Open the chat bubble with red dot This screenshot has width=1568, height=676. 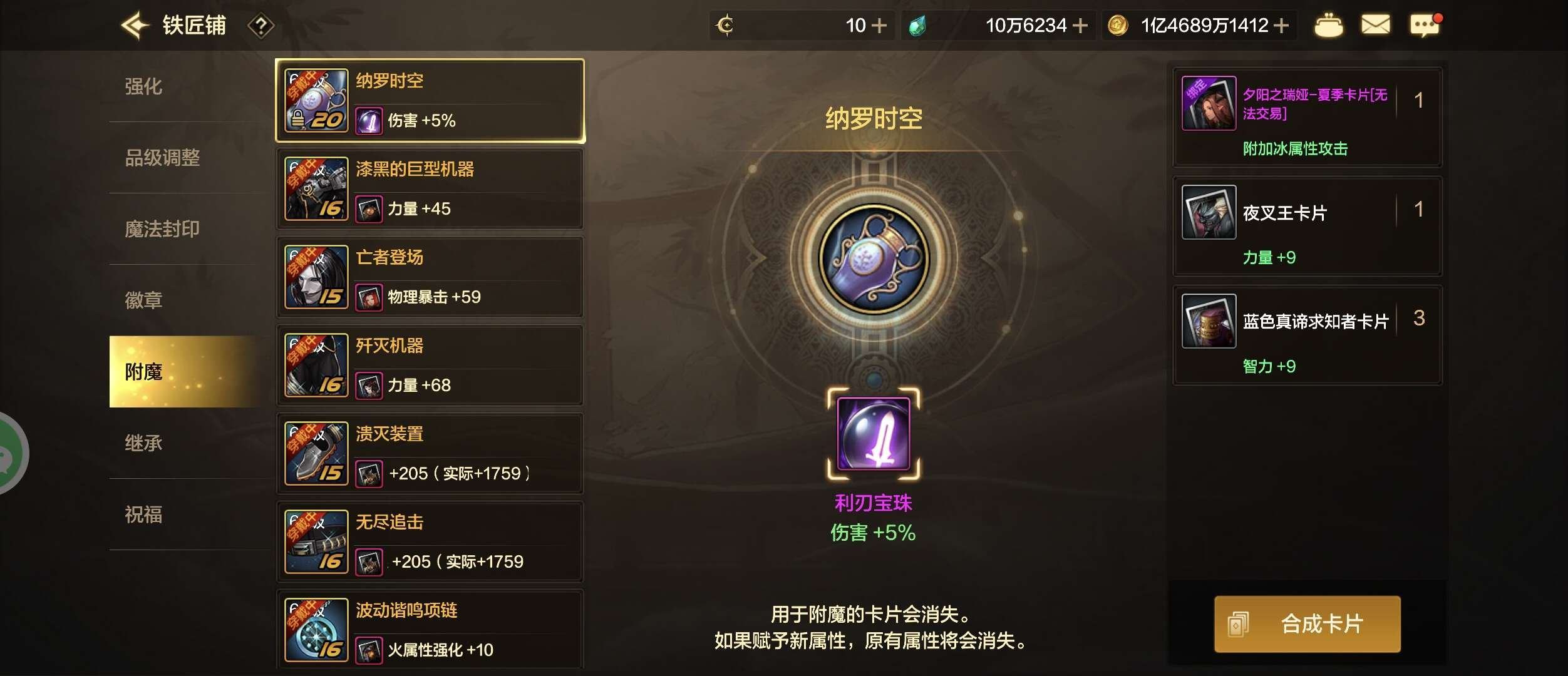[x=1425, y=25]
